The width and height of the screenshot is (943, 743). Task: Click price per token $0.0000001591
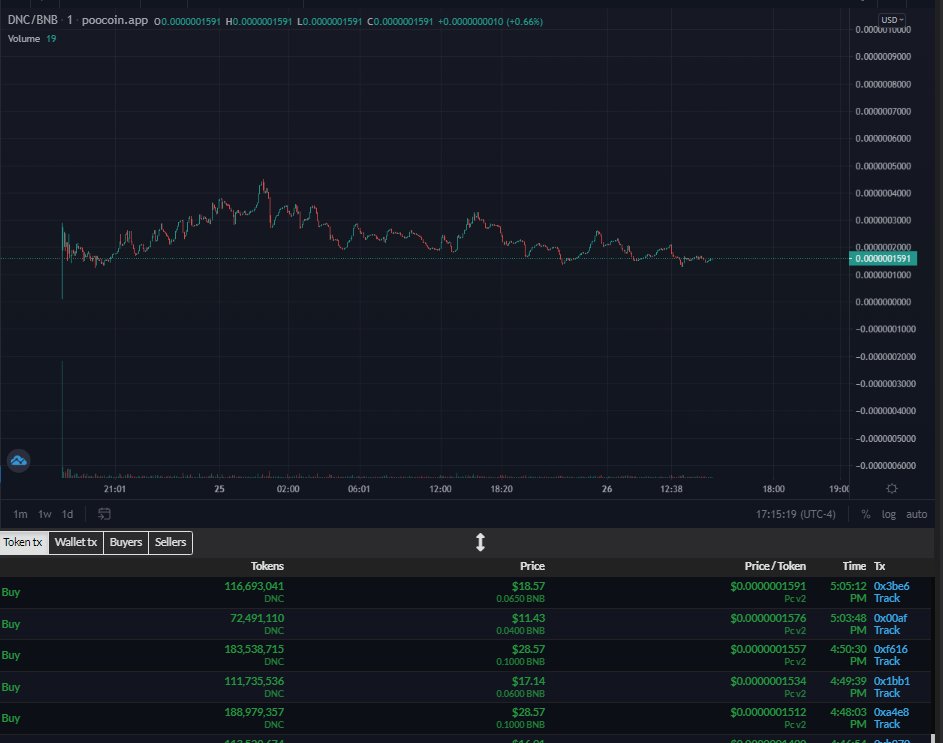(x=768, y=586)
